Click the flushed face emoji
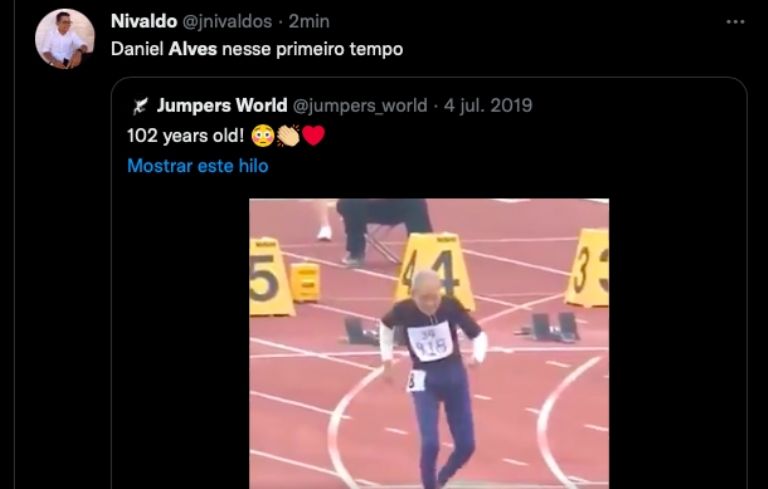768x489 pixels. [263, 136]
